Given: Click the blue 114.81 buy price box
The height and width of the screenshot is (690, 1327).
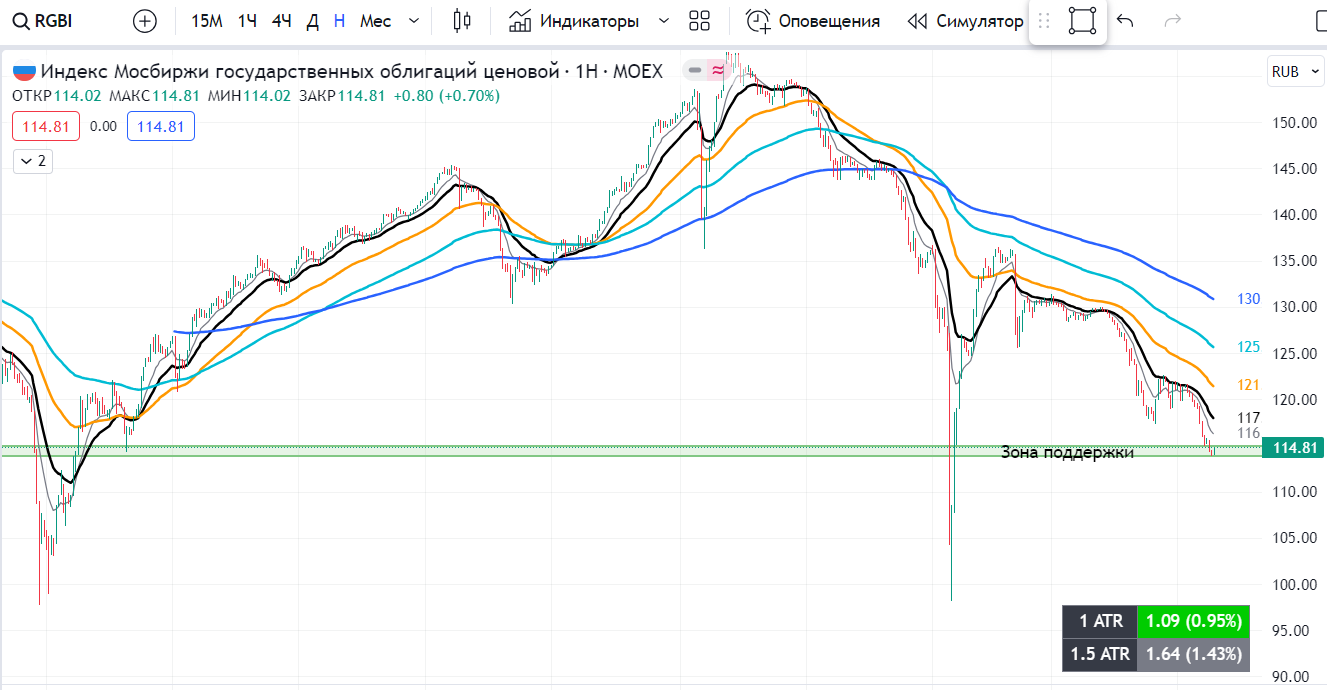Looking at the screenshot, I should pyautogui.click(x=161, y=127).
